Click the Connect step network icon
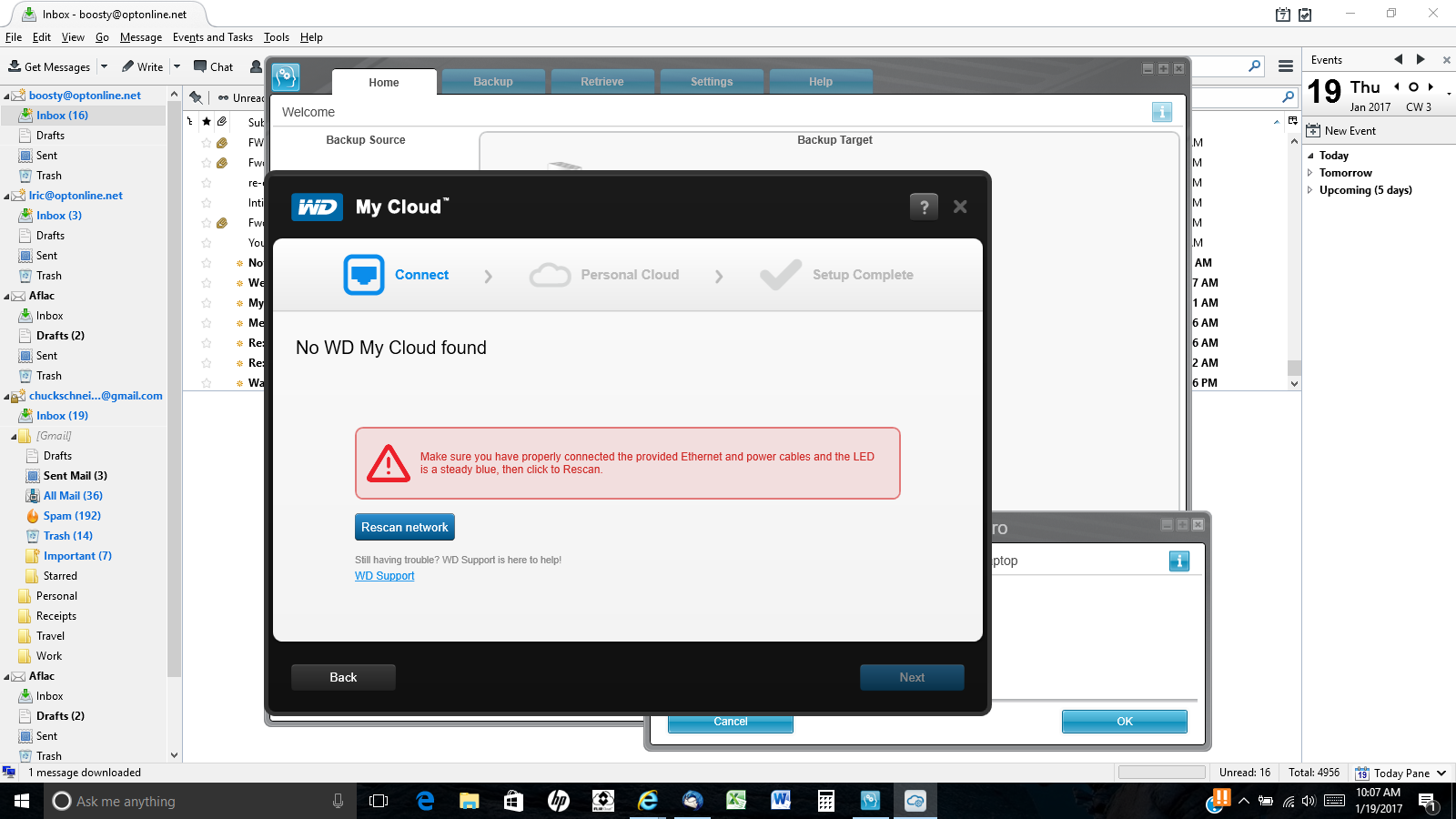1456x819 pixels. coord(364,275)
